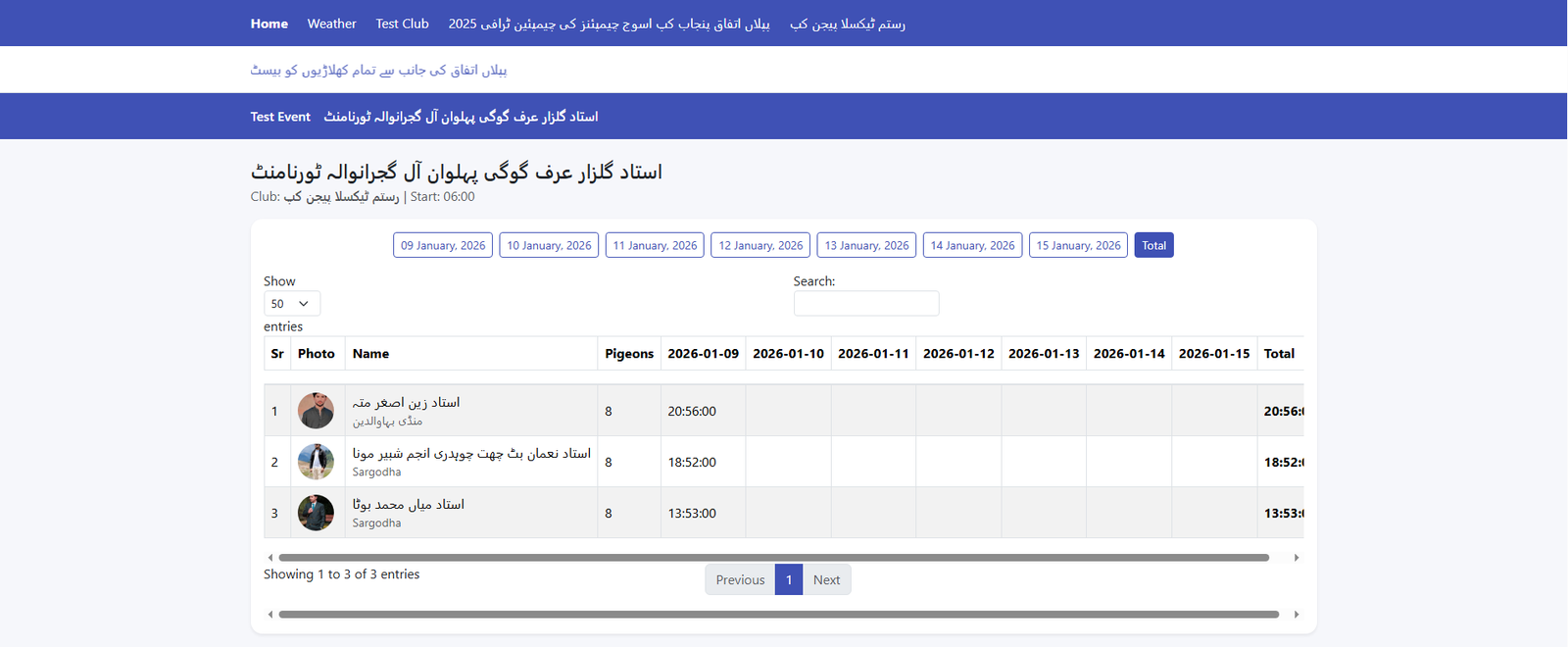Go to Next page of entries
The width and height of the screenshot is (1568, 647).
[x=826, y=579]
